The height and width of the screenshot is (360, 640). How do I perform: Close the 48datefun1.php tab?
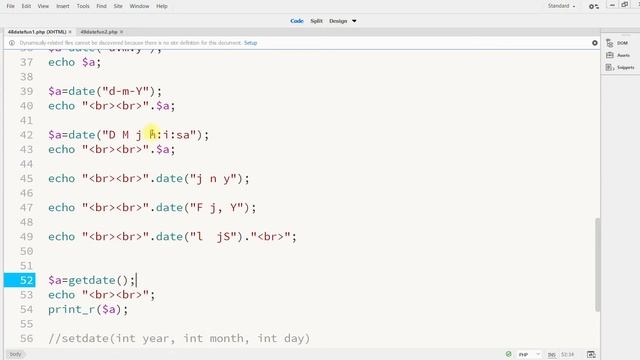70,32
